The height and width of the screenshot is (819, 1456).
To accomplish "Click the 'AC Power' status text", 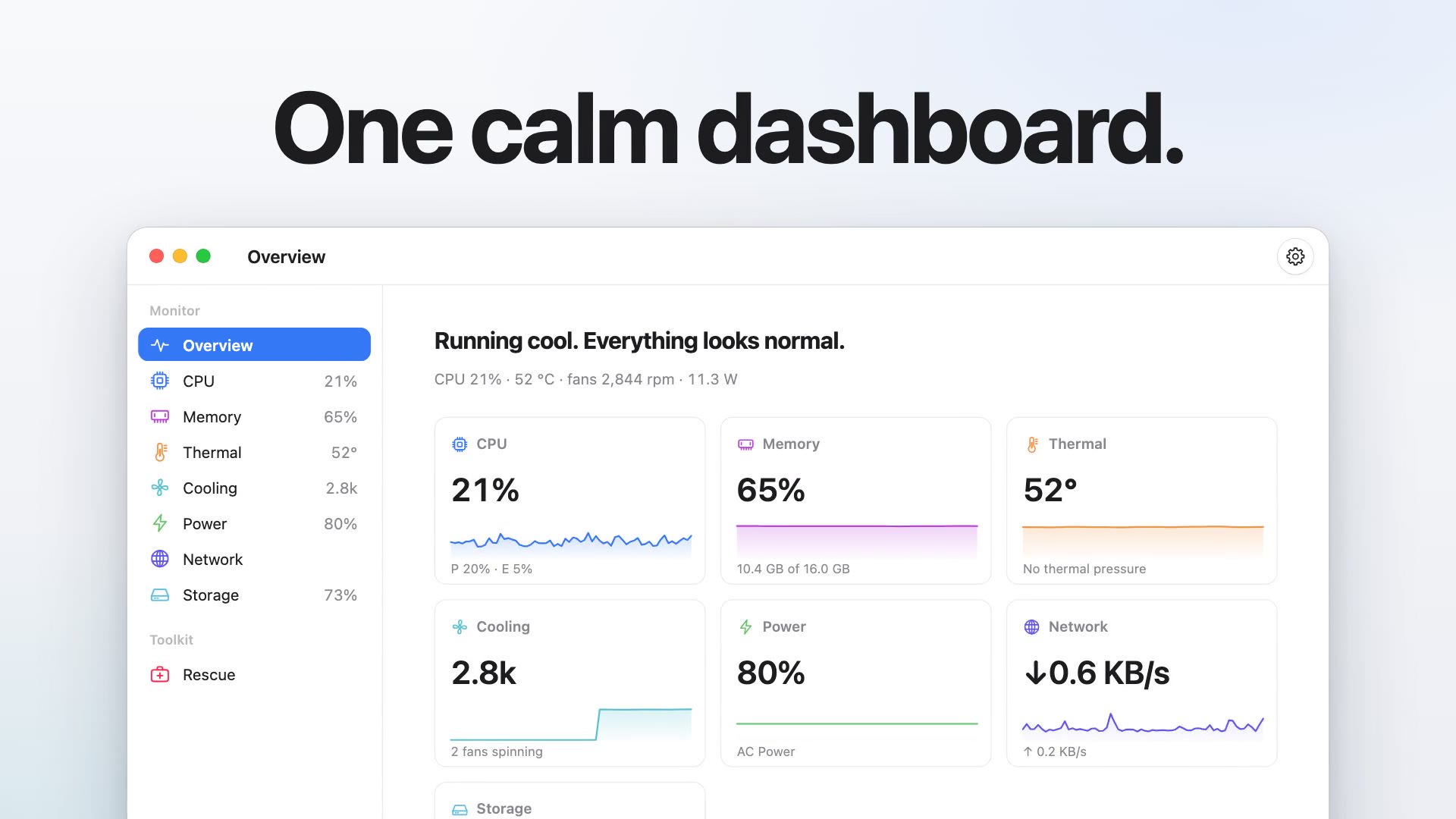I will pyautogui.click(x=766, y=752).
